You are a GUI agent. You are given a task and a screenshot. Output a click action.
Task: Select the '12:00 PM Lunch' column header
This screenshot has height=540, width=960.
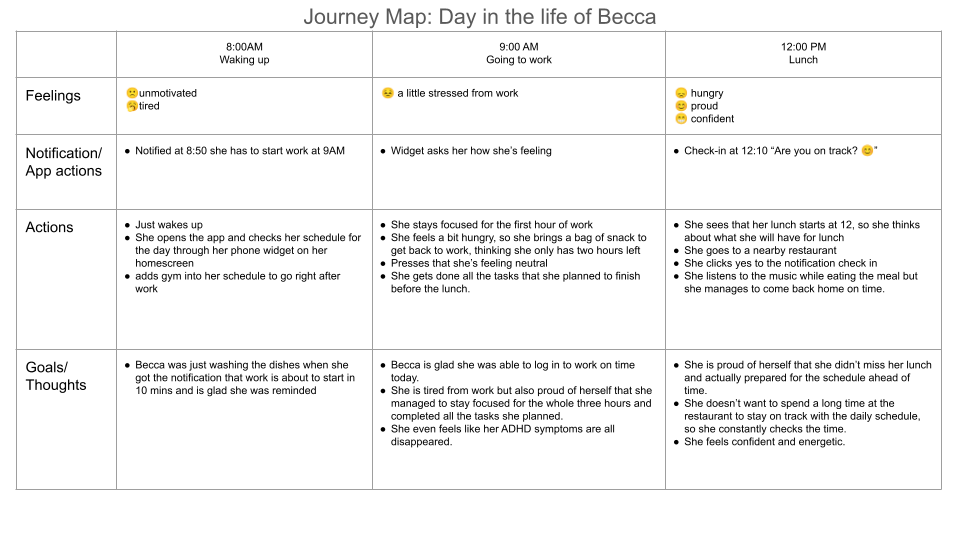pyautogui.click(x=803, y=53)
